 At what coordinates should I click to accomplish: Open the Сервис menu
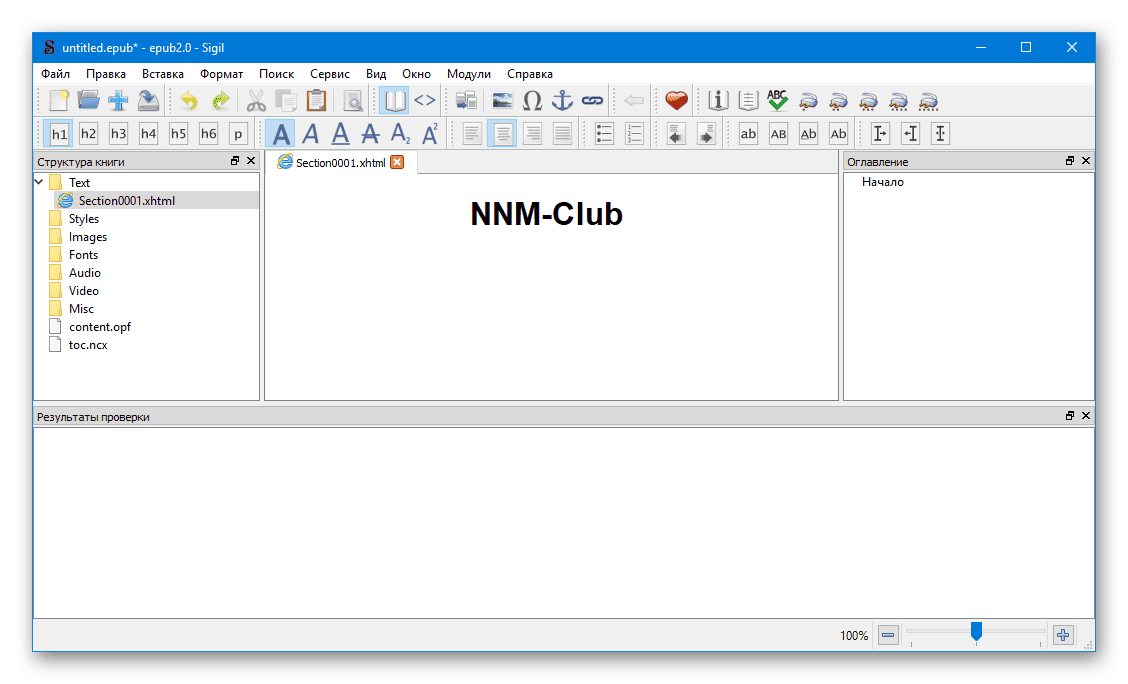click(x=329, y=74)
